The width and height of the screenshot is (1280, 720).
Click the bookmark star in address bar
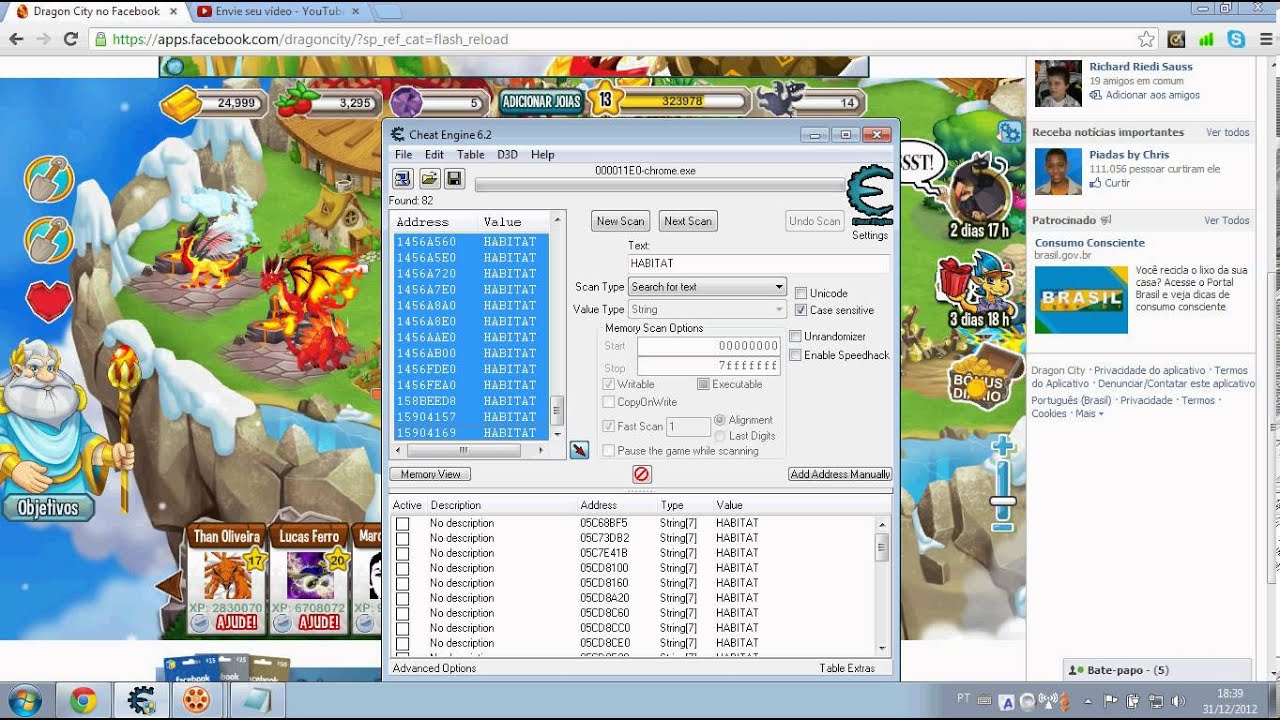[x=1146, y=39]
